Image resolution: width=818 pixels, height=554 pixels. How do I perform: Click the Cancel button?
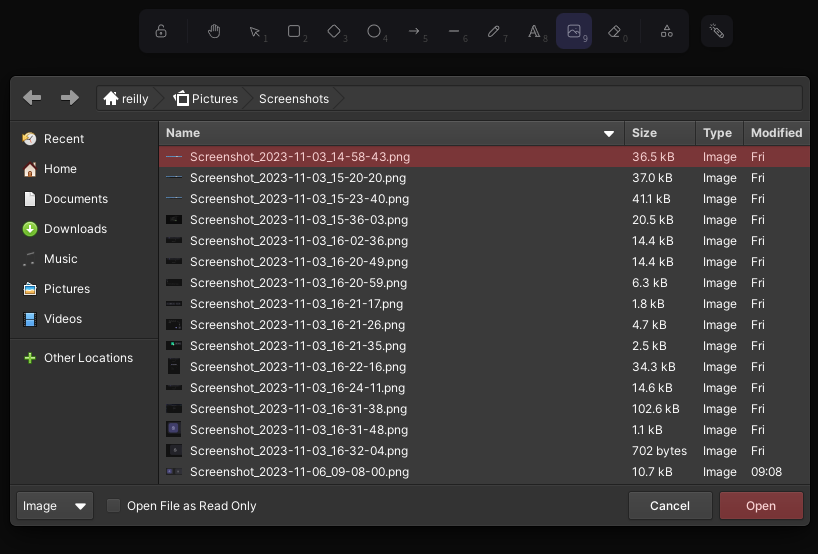point(670,505)
